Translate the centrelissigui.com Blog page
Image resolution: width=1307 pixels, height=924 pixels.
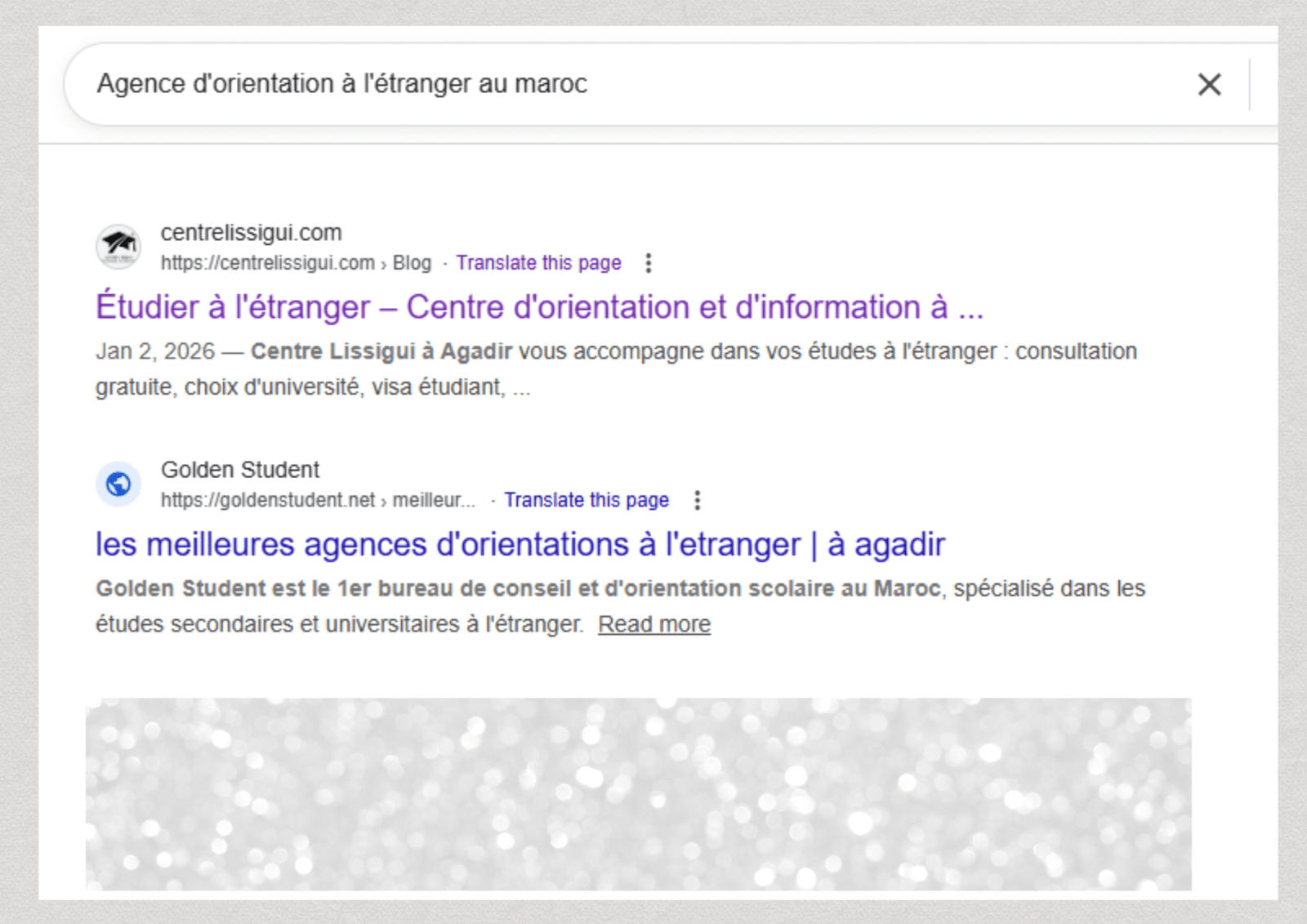[x=538, y=263]
